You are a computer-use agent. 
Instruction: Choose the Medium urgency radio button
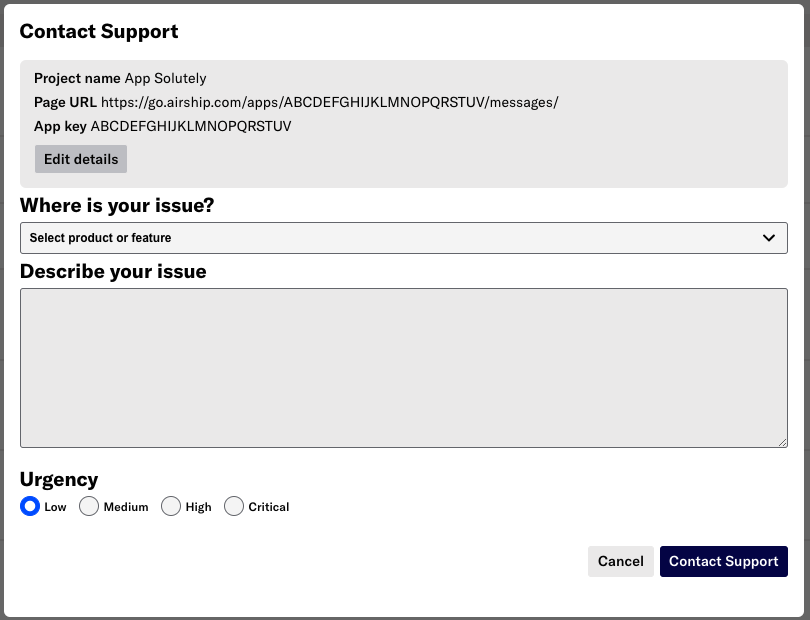tap(89, 506)
